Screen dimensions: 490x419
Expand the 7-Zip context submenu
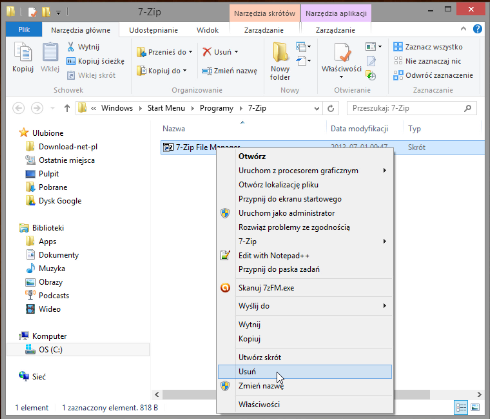coord(305,241)
